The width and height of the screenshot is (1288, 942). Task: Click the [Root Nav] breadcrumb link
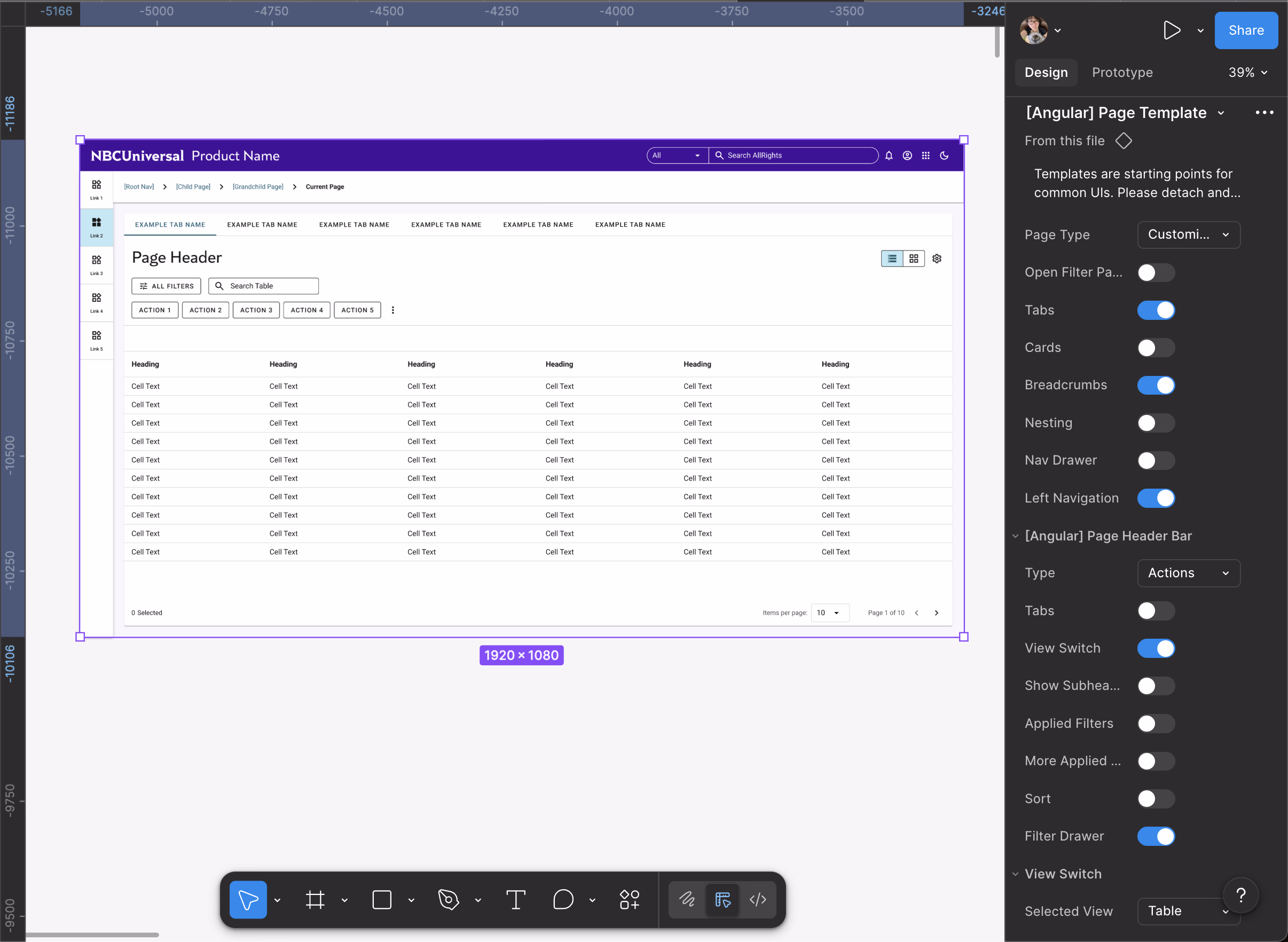click(x=139, y=186)
